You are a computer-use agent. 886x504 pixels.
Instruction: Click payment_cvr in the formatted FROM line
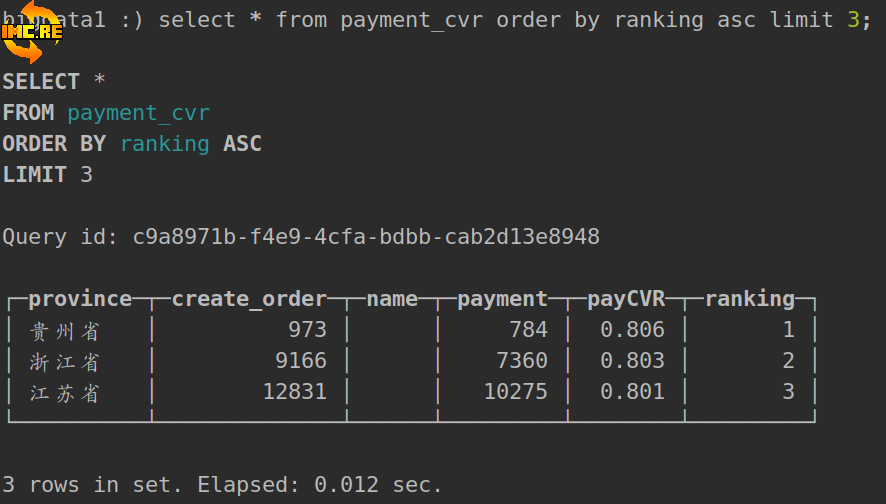click(x=138, y=113)
